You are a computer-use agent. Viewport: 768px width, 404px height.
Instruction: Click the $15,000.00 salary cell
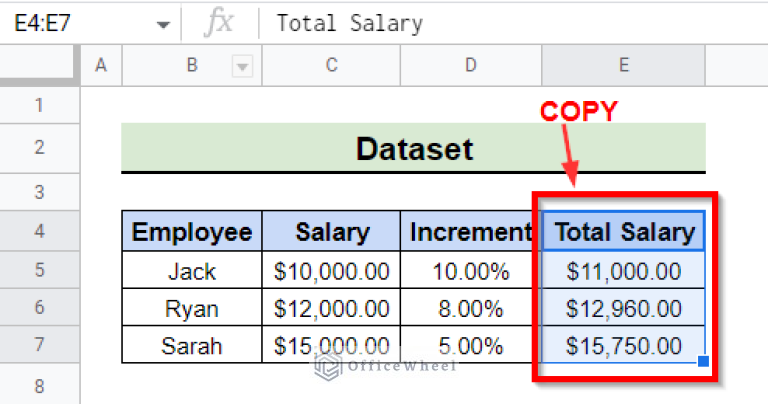tap(332, 345)
